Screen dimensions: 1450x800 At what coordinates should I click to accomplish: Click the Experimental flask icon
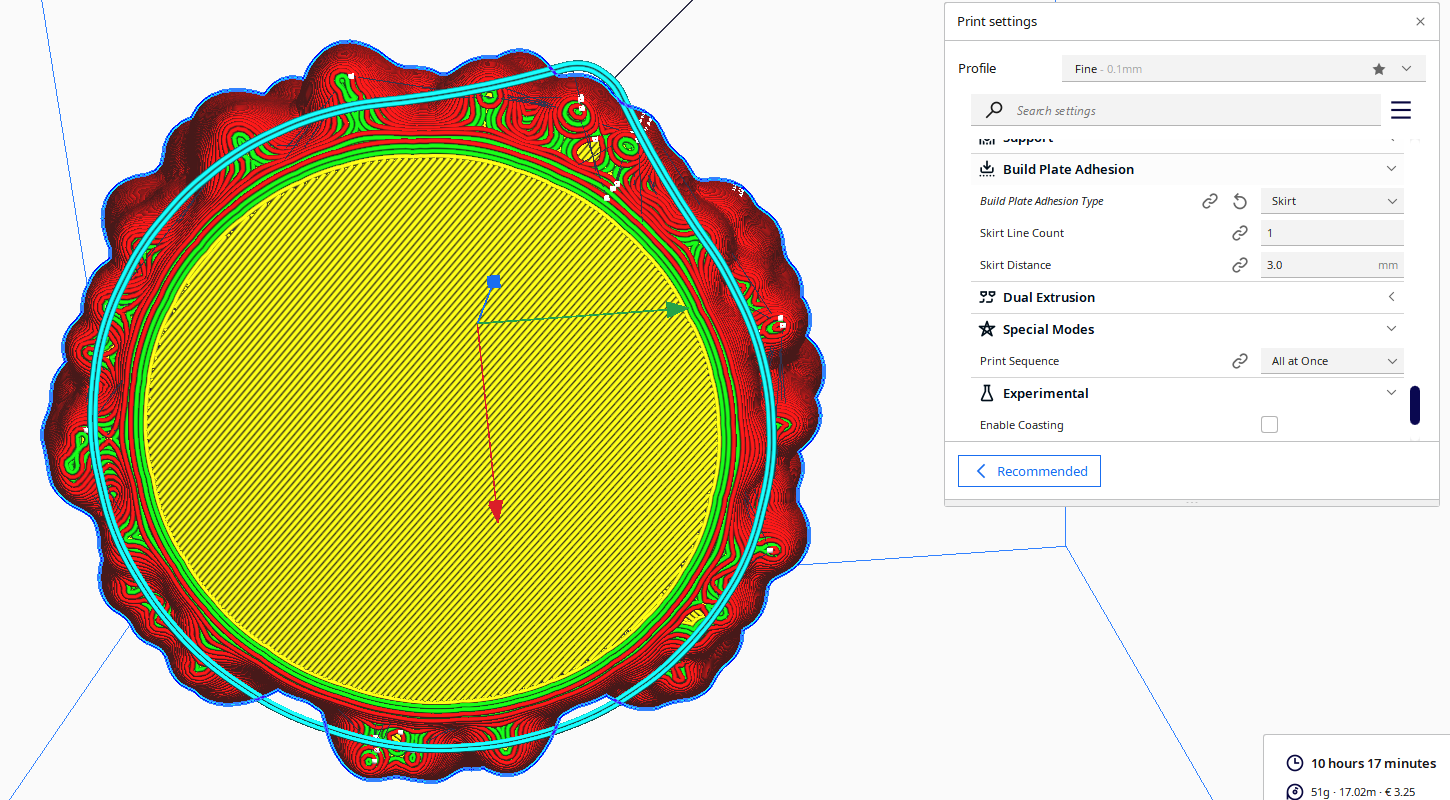pyautogui.click(x=987, y=393)
